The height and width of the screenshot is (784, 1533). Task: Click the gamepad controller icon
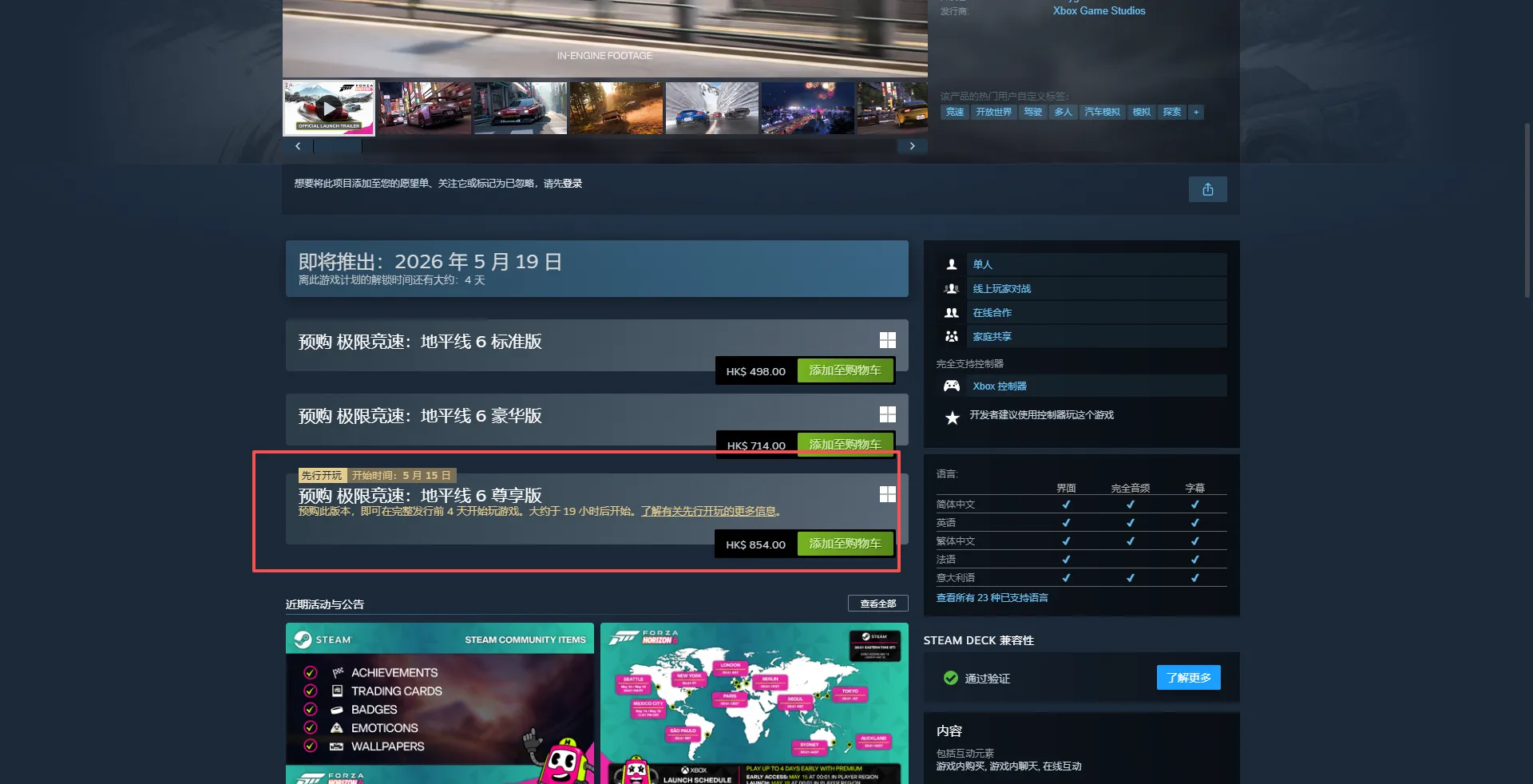[x=952, y=386]
